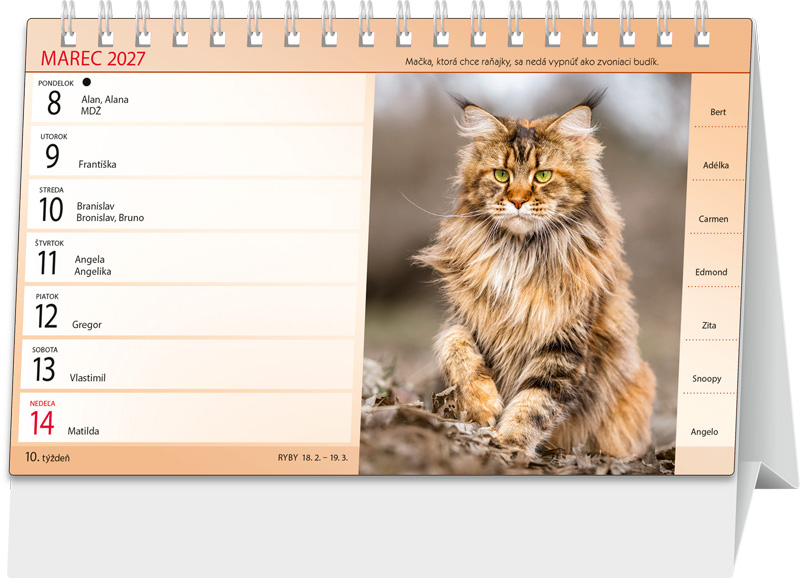Select the name Angela on Thursday 11

point(90,259)
